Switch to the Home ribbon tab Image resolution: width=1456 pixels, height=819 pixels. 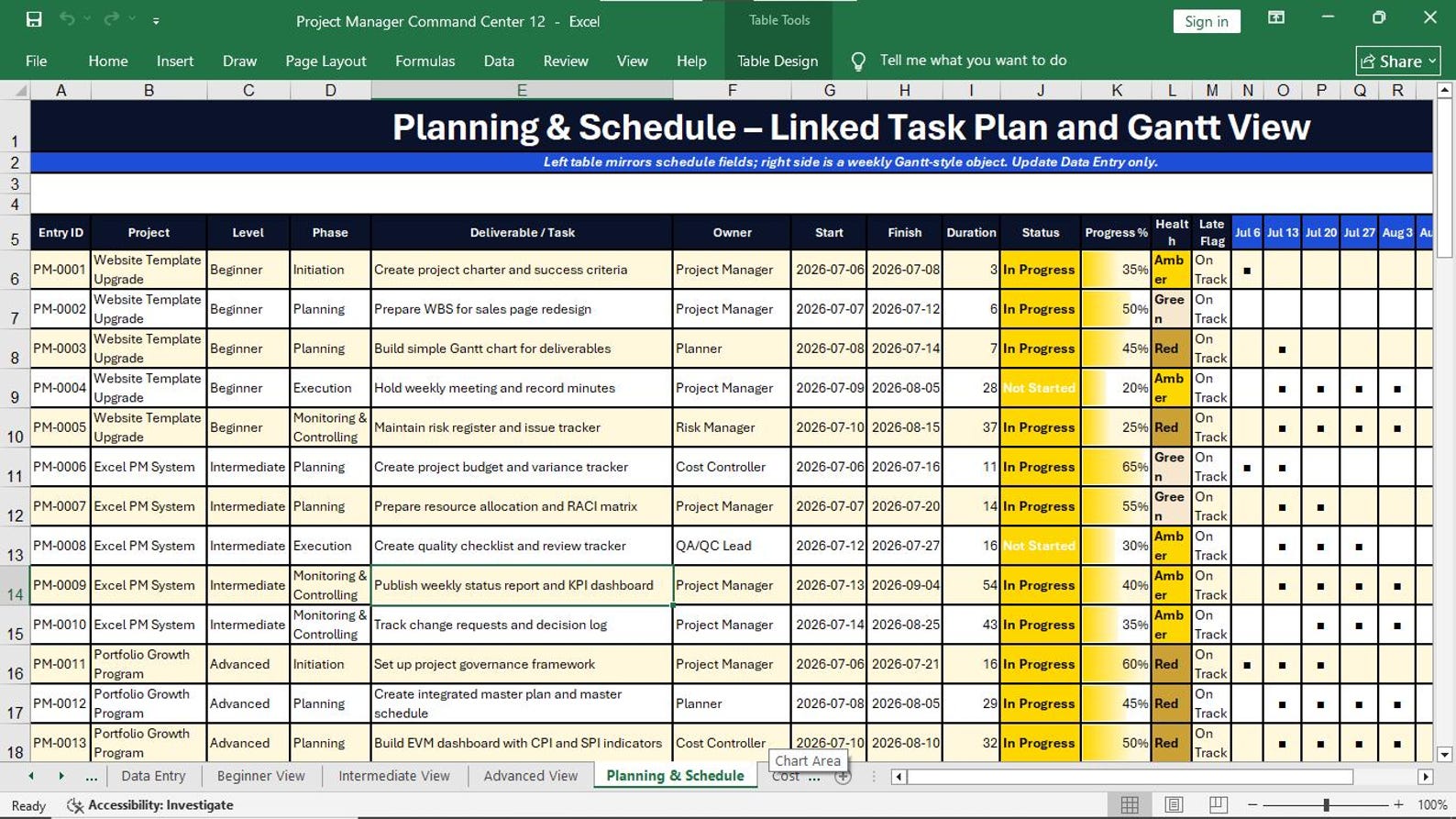pos(108,61)
